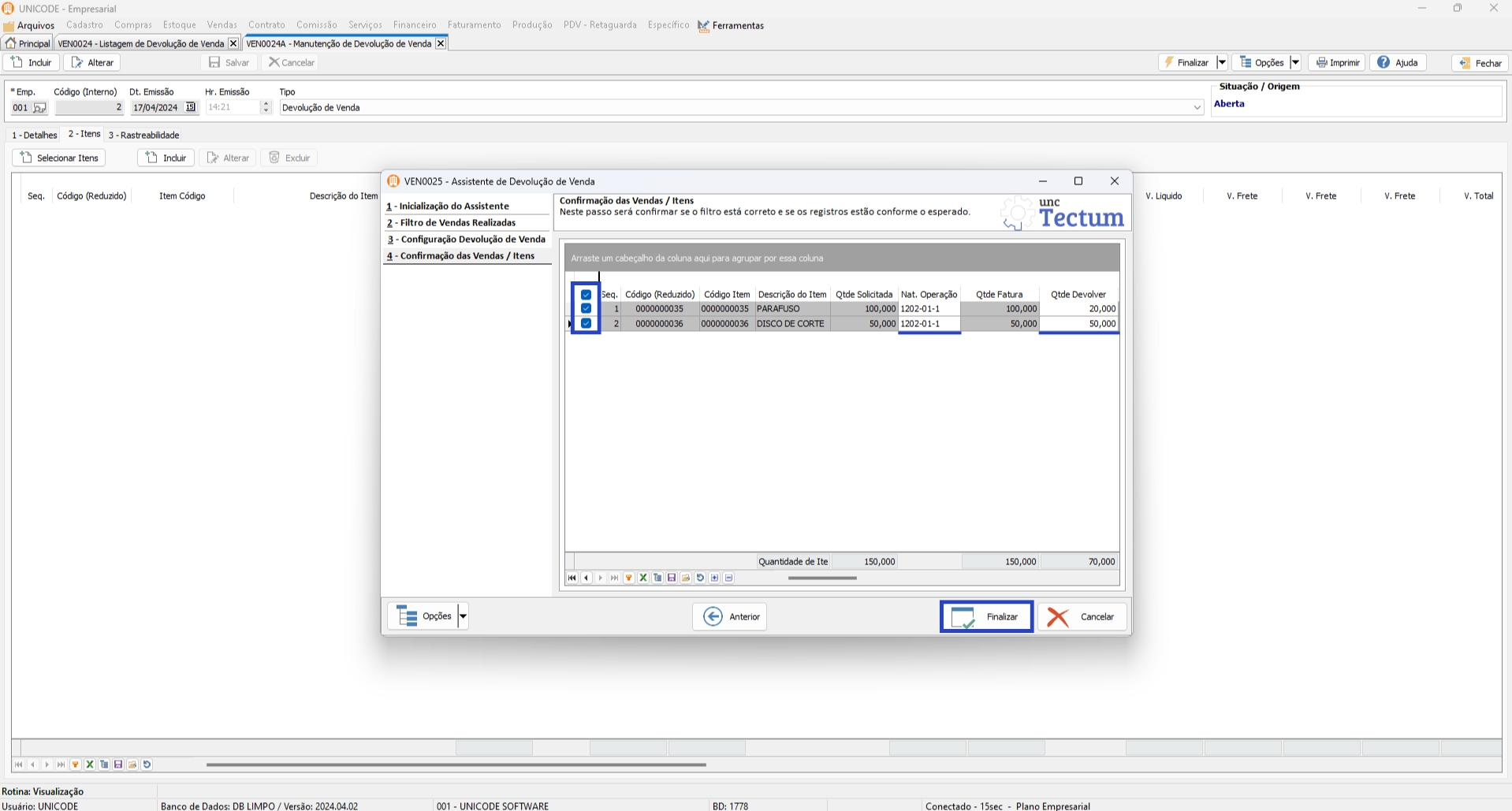The width and height of the screenshot is (1512, 811).
Task: Click expand all groups plus icon in assistant grid
Action: (x=714, y=578)
